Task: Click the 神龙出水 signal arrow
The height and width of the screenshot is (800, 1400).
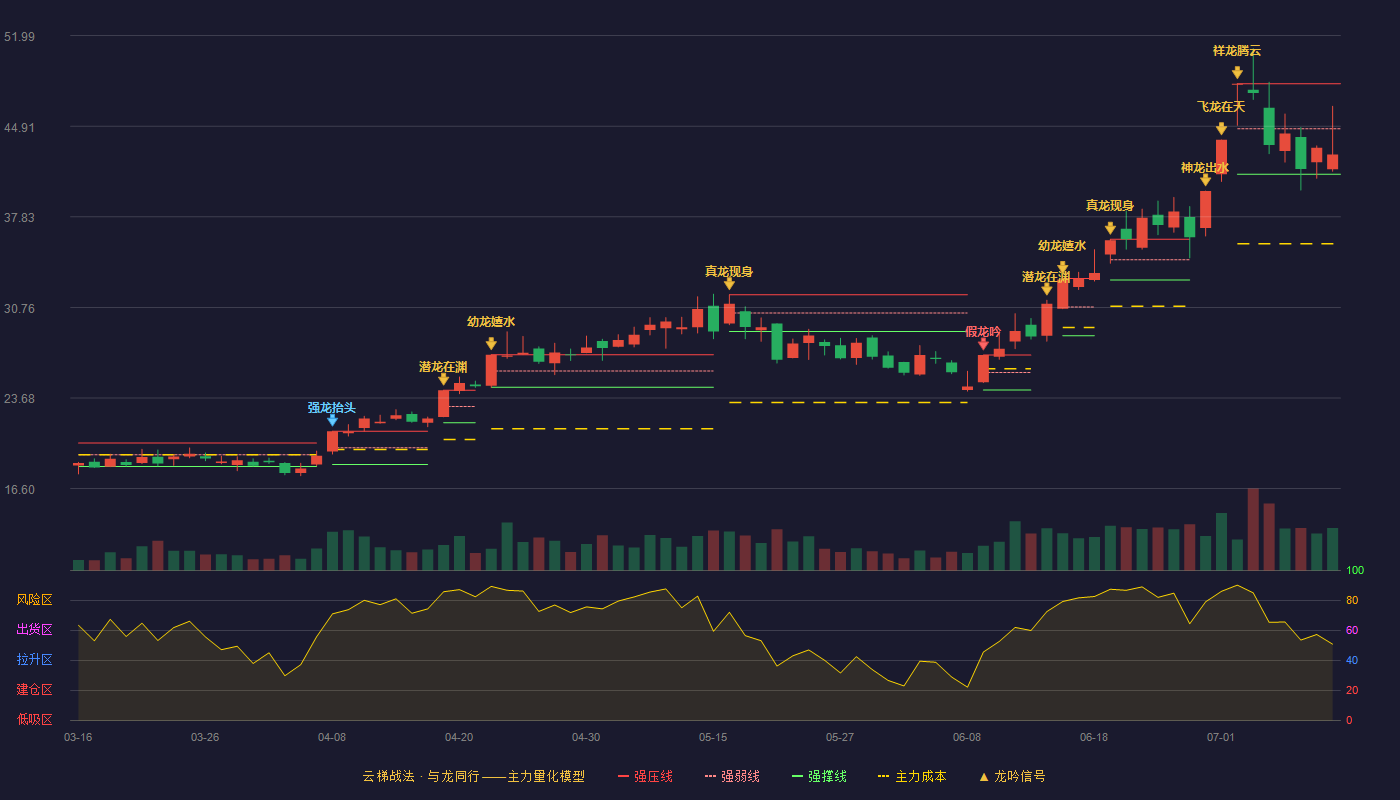Action: (1205, 180)
